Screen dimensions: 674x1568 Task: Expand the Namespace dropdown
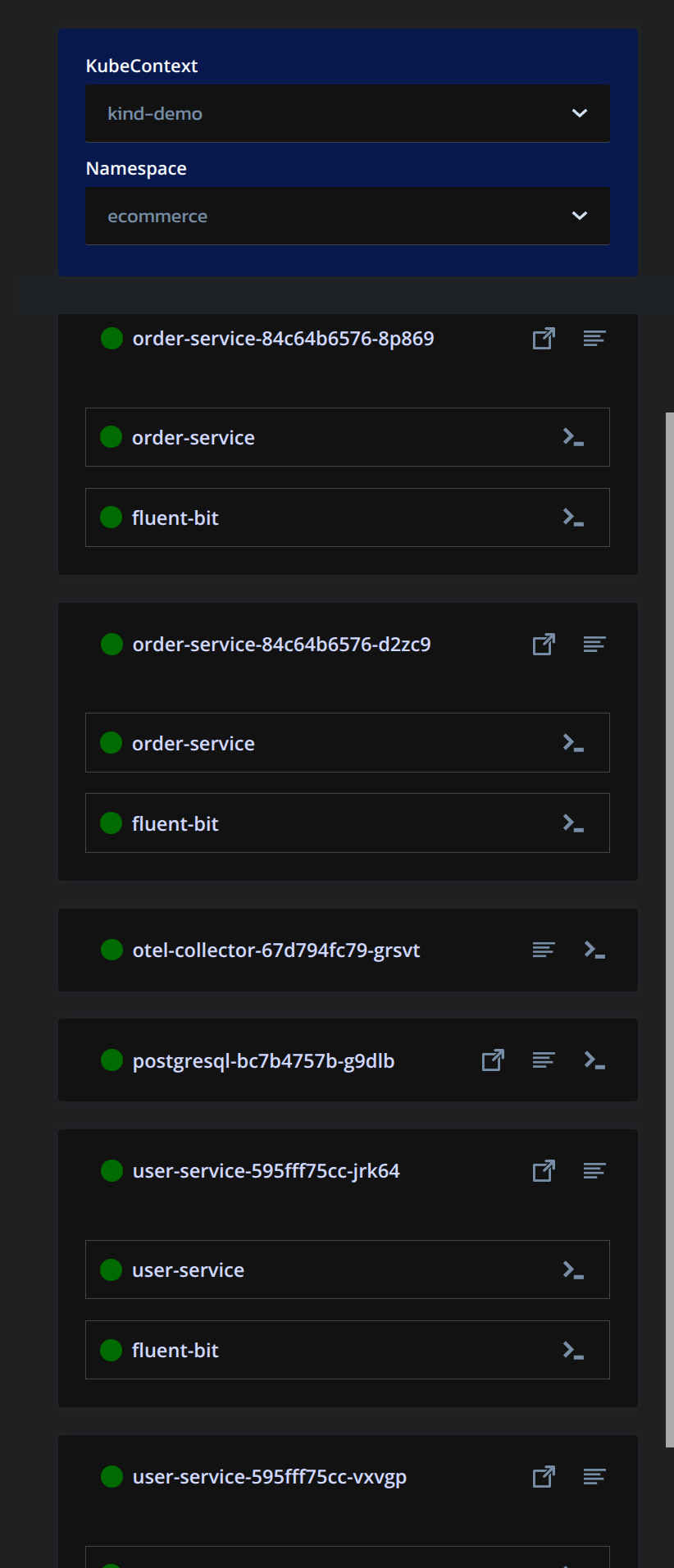coord(347,216)
